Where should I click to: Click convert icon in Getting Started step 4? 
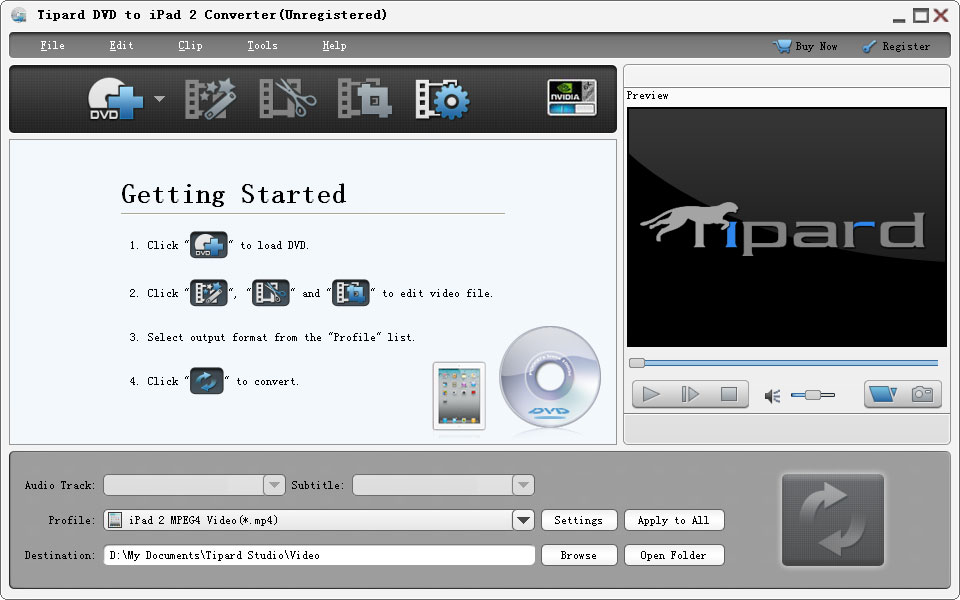207,381
